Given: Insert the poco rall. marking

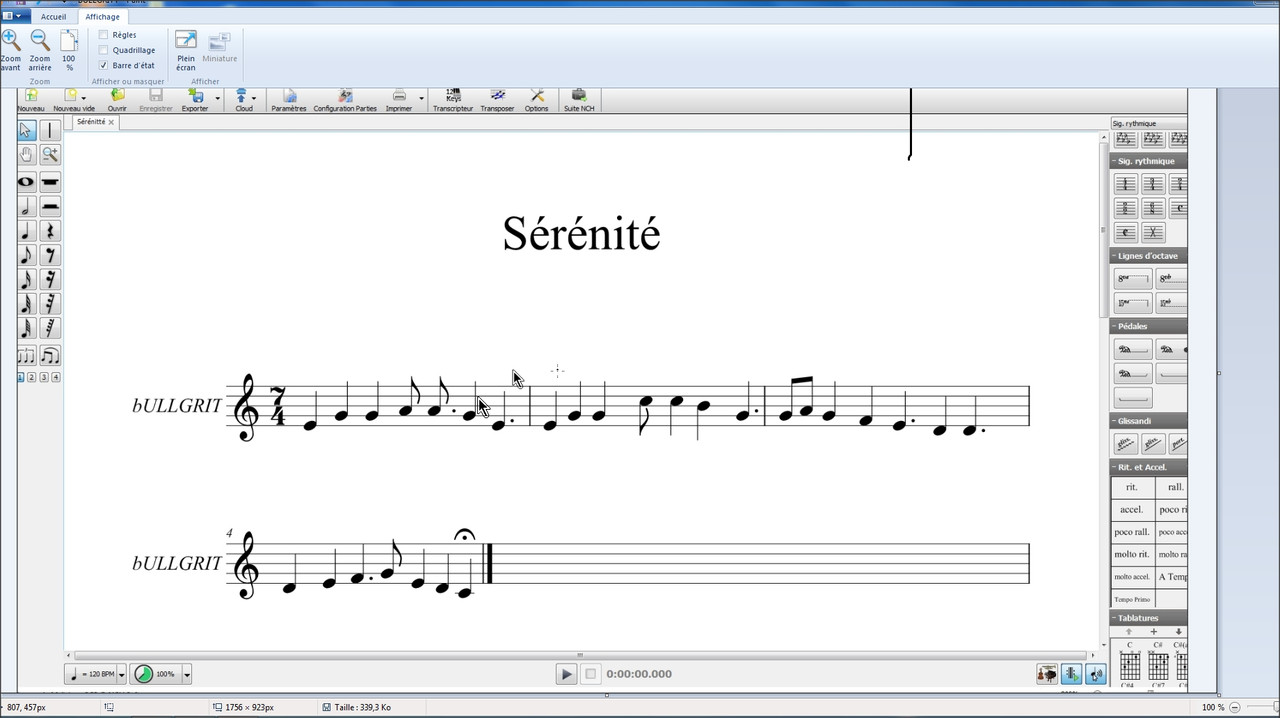Looking at the screenshot, I should 1132,532.
